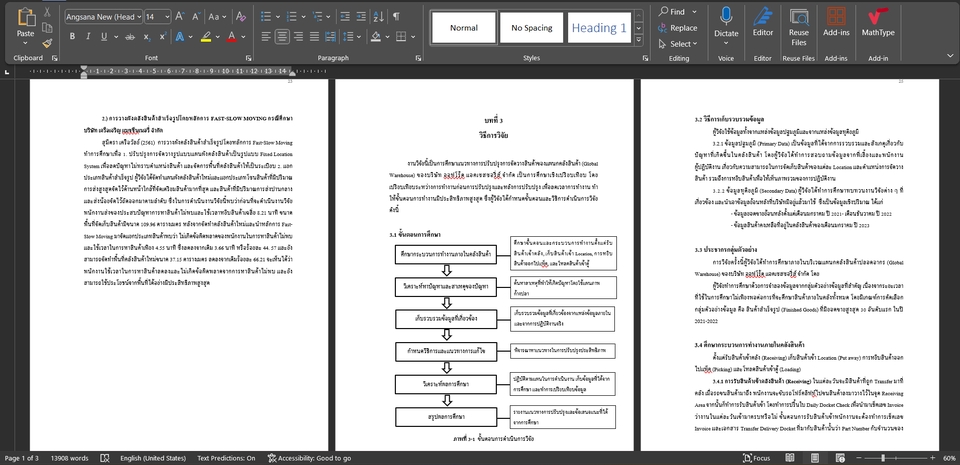The width and height of the screenshot is (960, 465).
Task: Open Paste options dropdown arrow
Action: click(26, 43)
